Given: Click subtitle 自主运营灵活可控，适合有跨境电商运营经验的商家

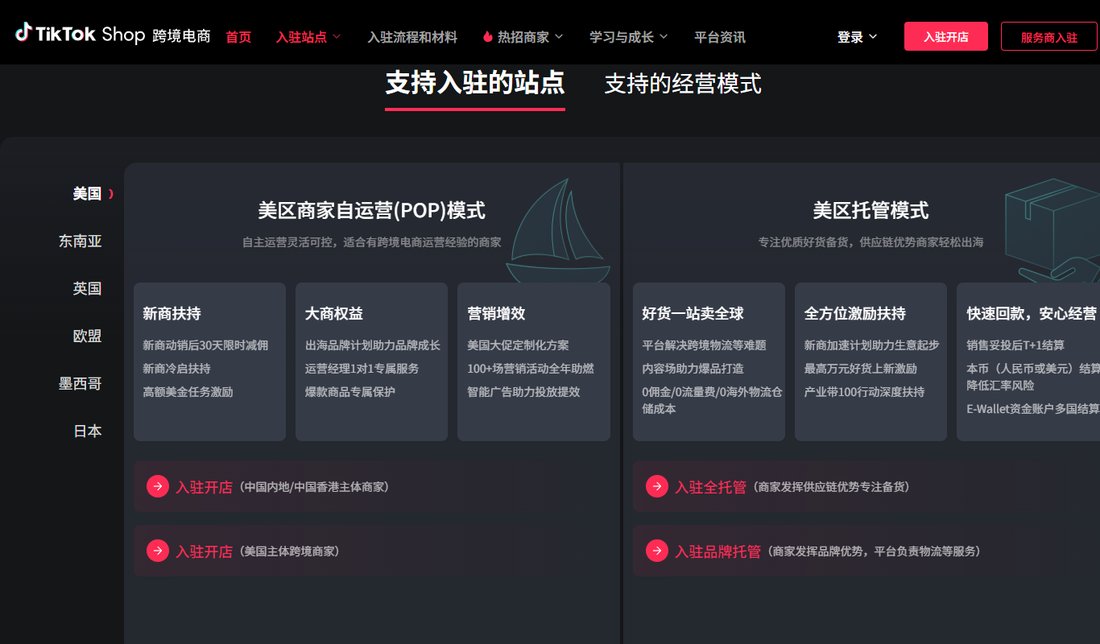Looking at the screenshot, I should 372,242.
